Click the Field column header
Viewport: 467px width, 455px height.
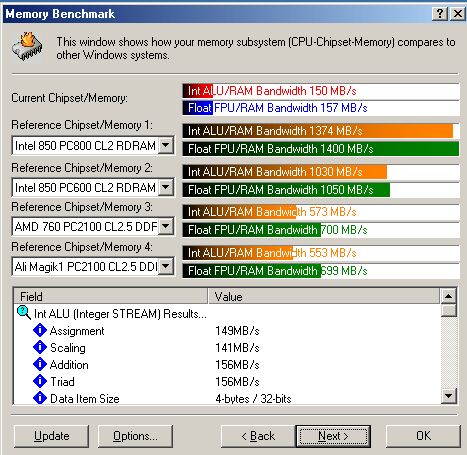(x=111, y=296)
